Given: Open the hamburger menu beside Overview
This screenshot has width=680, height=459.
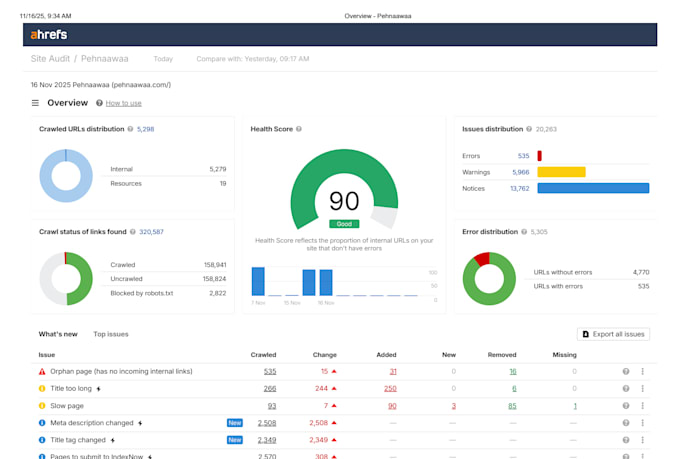Looking at the screenshot, I should pyautogui.click(x=35, y=103).
